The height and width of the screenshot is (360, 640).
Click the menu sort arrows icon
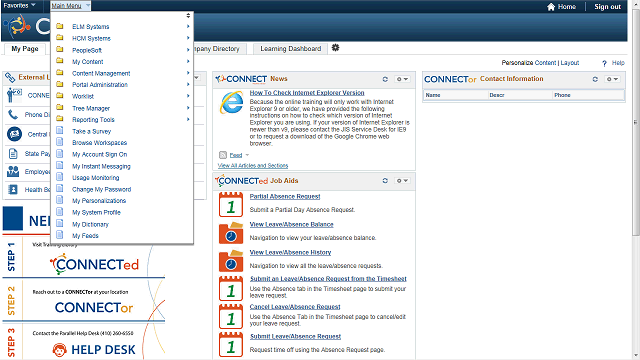coord(188,16)
